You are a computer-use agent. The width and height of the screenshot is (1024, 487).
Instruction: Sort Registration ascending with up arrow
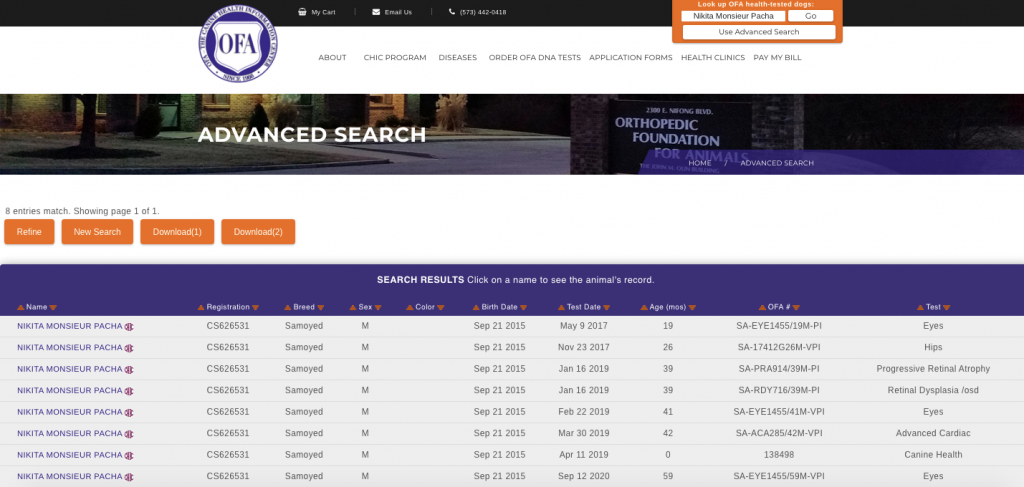(201, 307)
